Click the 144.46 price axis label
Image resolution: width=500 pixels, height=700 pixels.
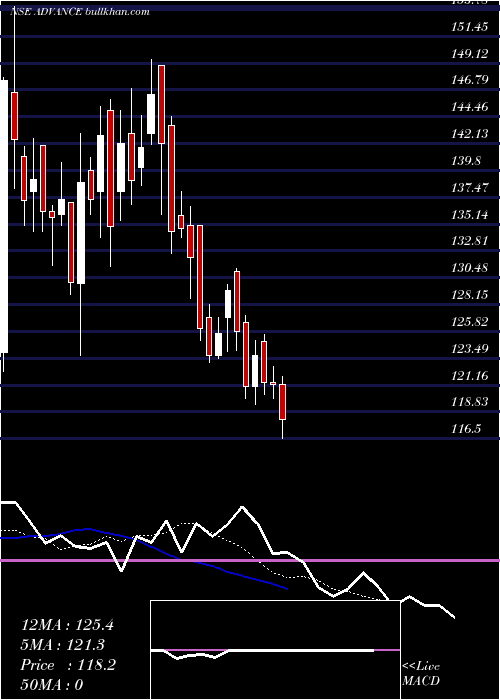pos(469,107)
